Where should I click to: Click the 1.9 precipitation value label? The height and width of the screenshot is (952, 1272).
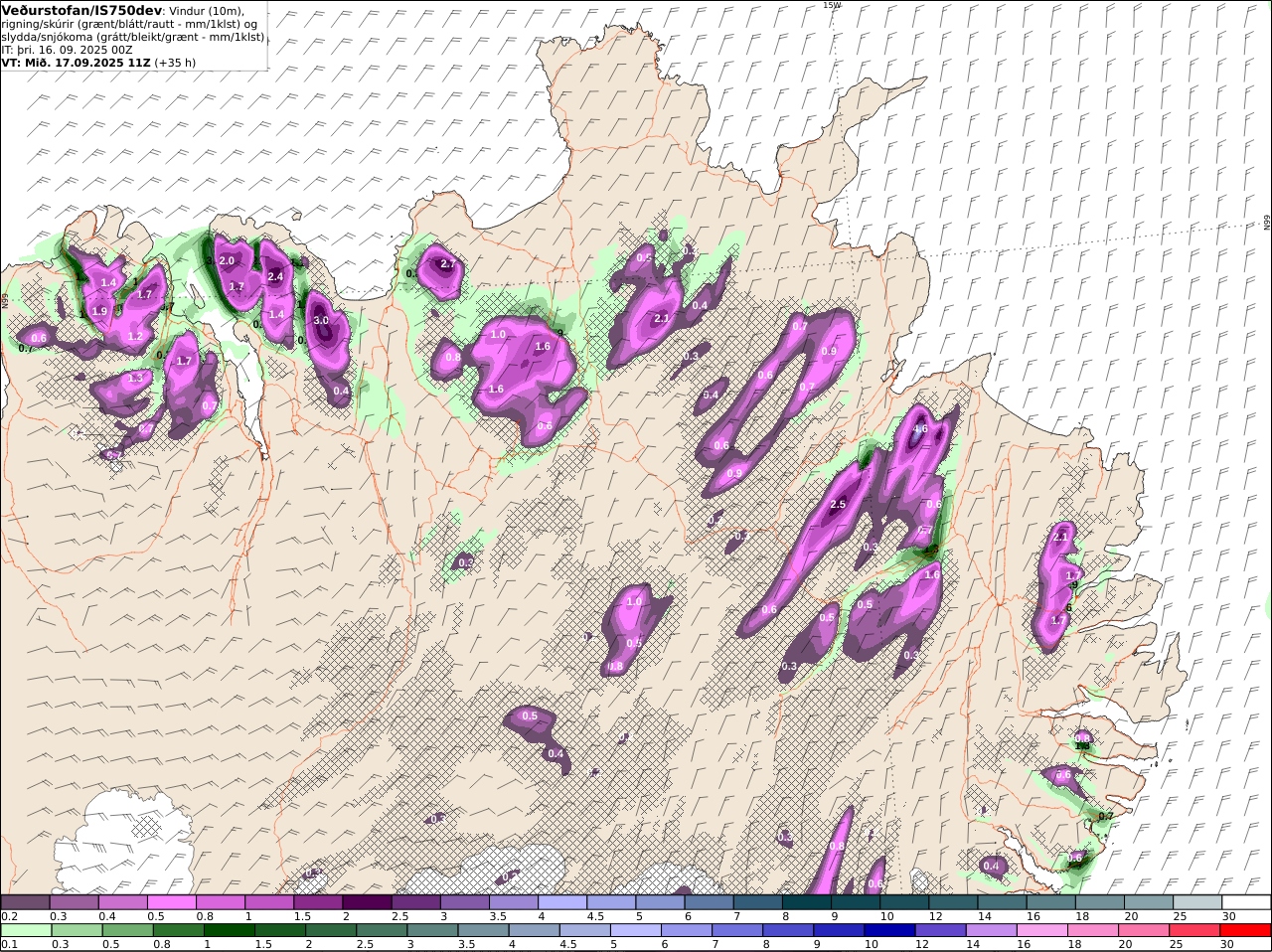coord(99,311)
